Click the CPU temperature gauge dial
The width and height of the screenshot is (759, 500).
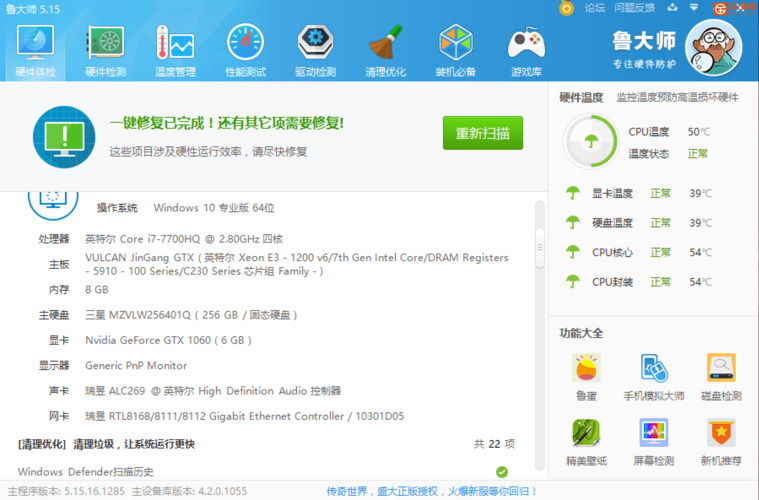pos(591,141)
